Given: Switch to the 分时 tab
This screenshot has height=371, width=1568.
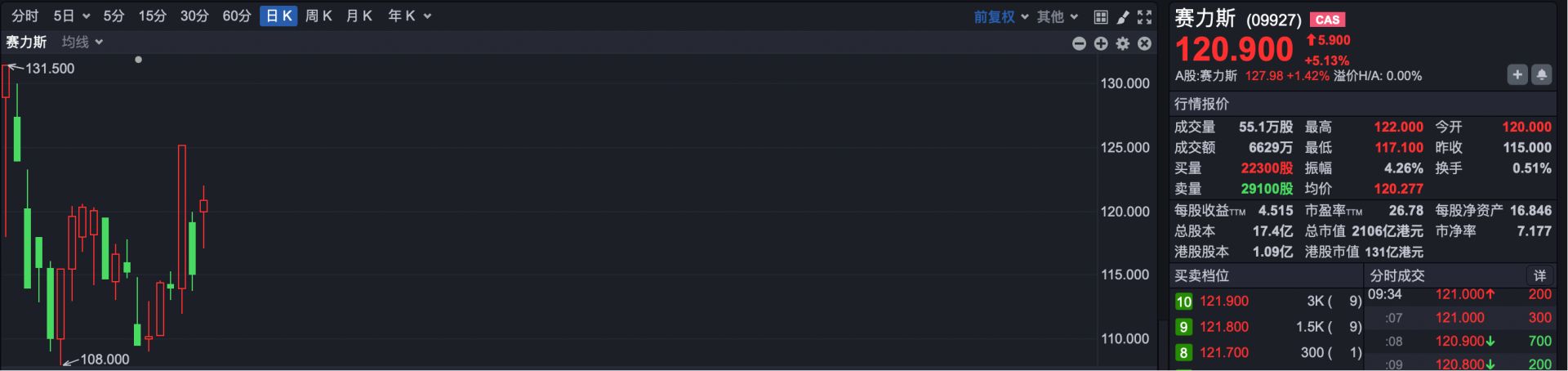Looking at the screenshot, I should pyautogui.click(x=24, y=16).
